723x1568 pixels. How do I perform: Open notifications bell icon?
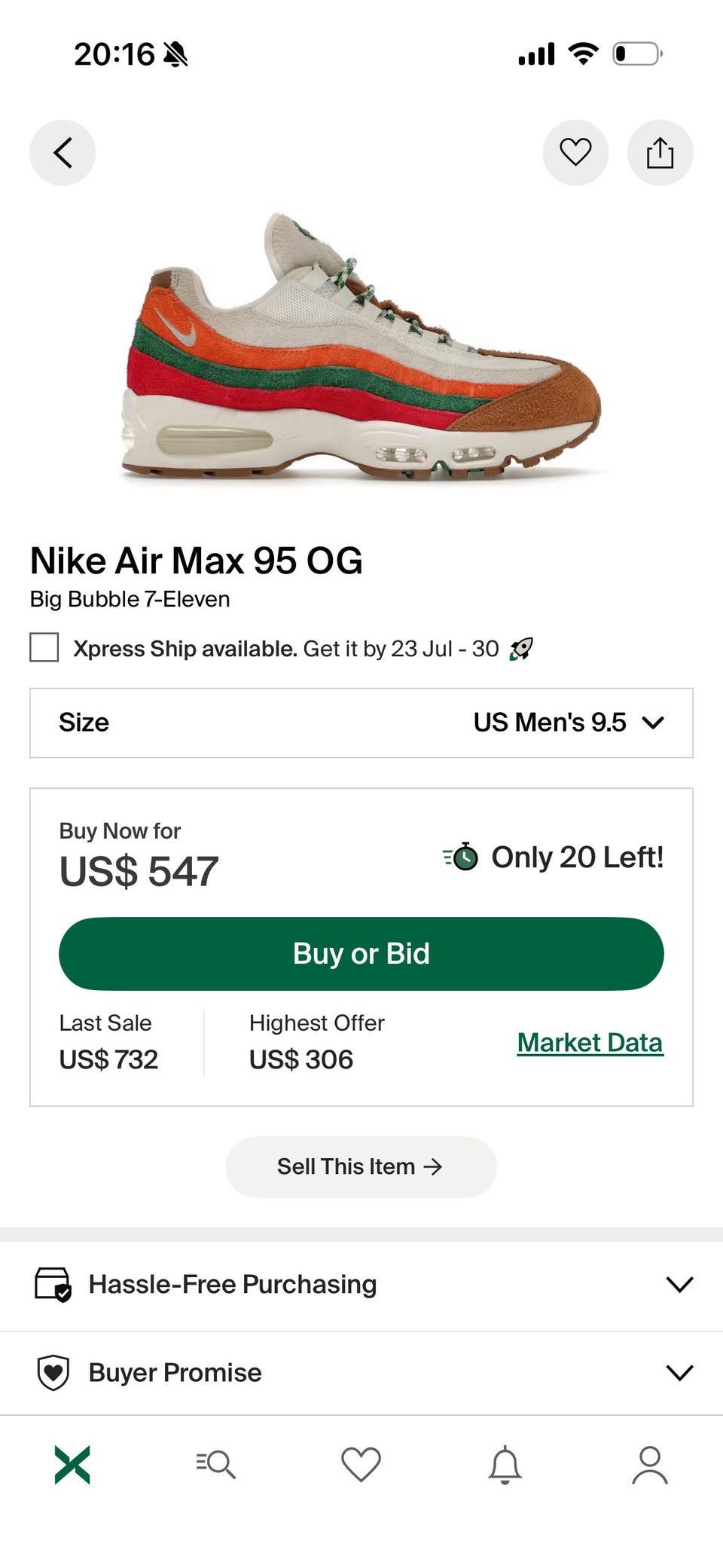(505, 1465)
